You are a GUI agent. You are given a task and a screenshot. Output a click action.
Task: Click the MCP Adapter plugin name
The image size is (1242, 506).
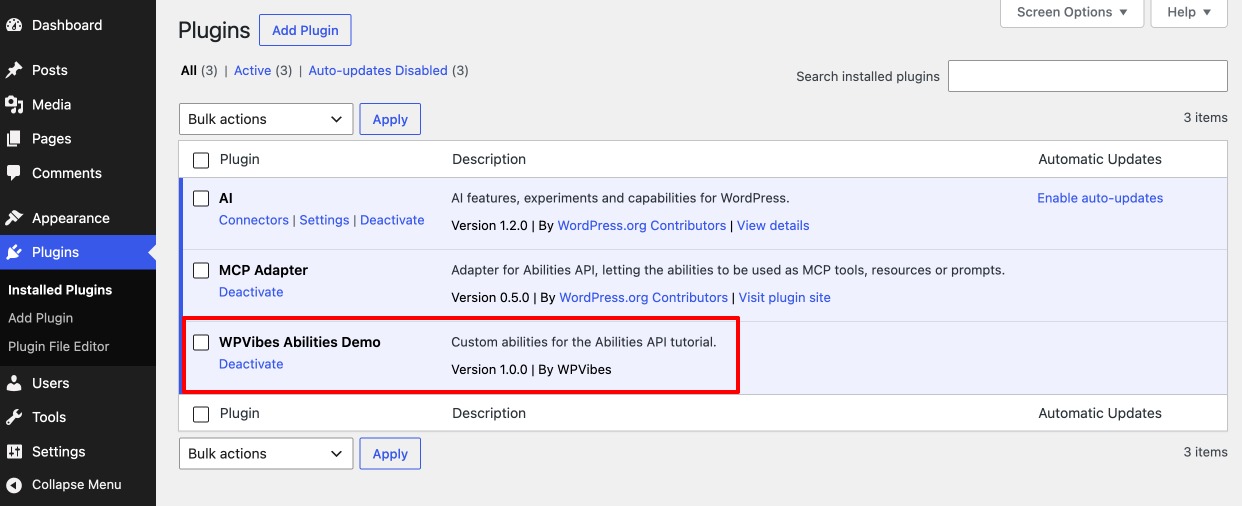(264, 270)
